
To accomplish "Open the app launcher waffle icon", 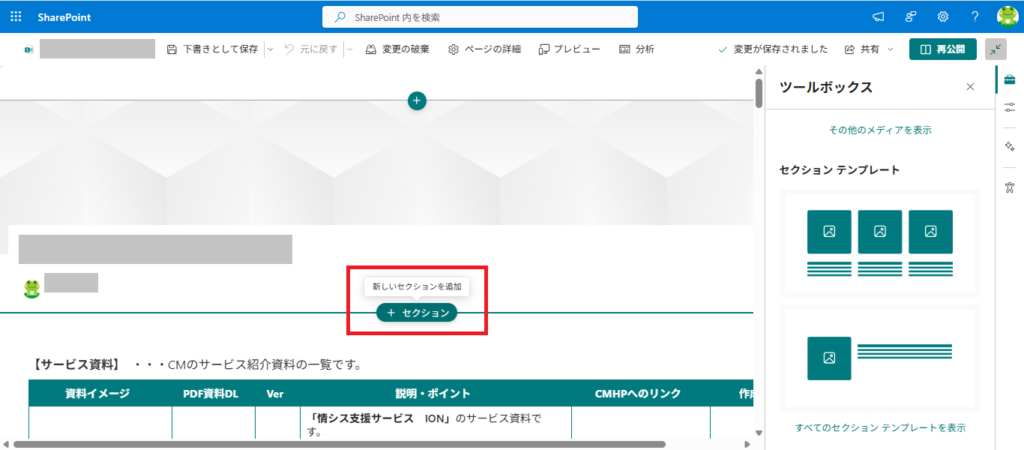I will [x=16, y=17].
